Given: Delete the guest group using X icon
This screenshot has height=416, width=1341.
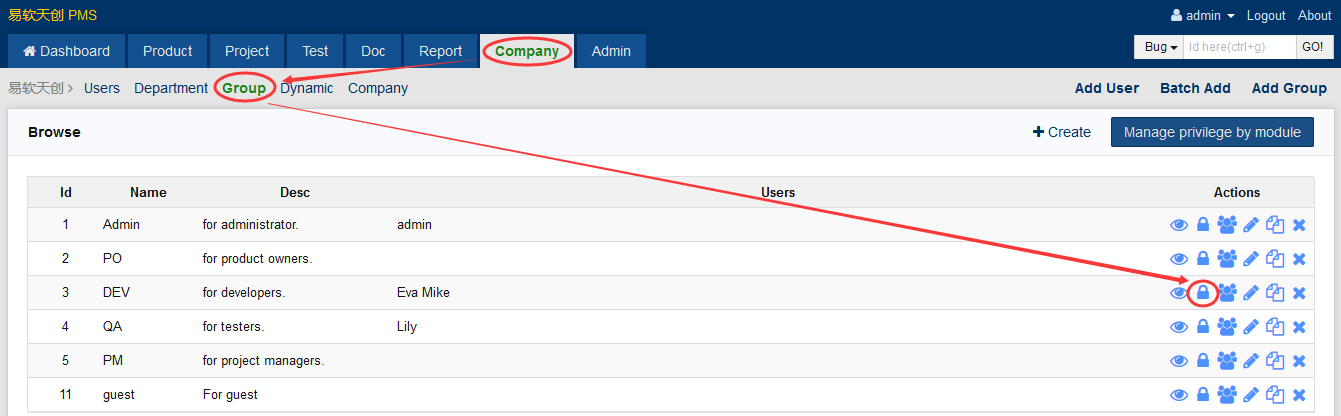Looking at the screenshot, I should pyautogui.click(x=1299, y=395).
